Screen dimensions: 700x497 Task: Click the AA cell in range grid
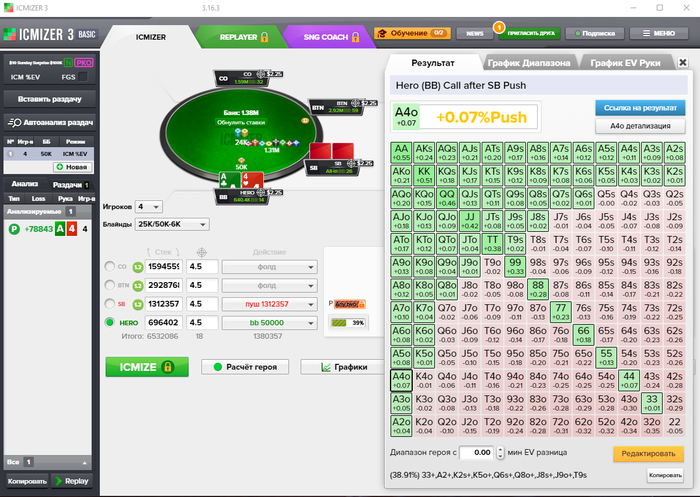click(x=401, y=153)
